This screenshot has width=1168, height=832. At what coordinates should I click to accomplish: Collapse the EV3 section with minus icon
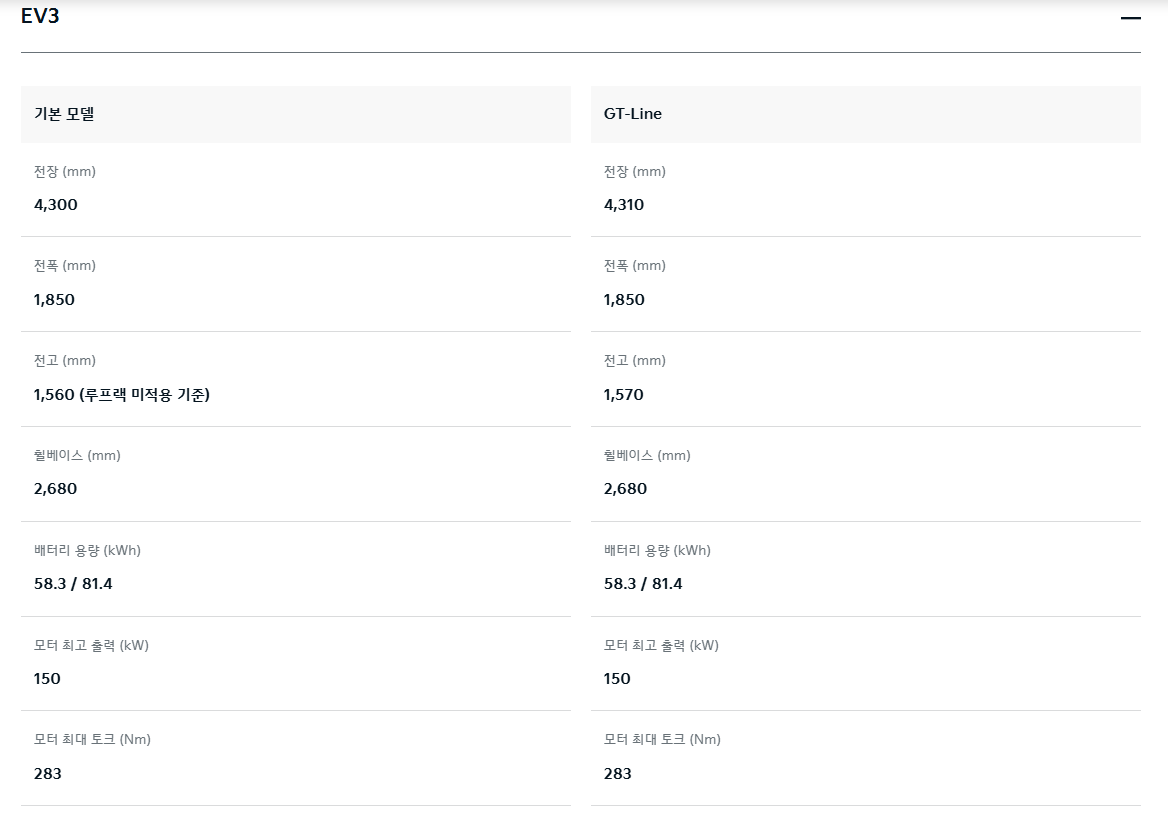[x=1130, y=17]
